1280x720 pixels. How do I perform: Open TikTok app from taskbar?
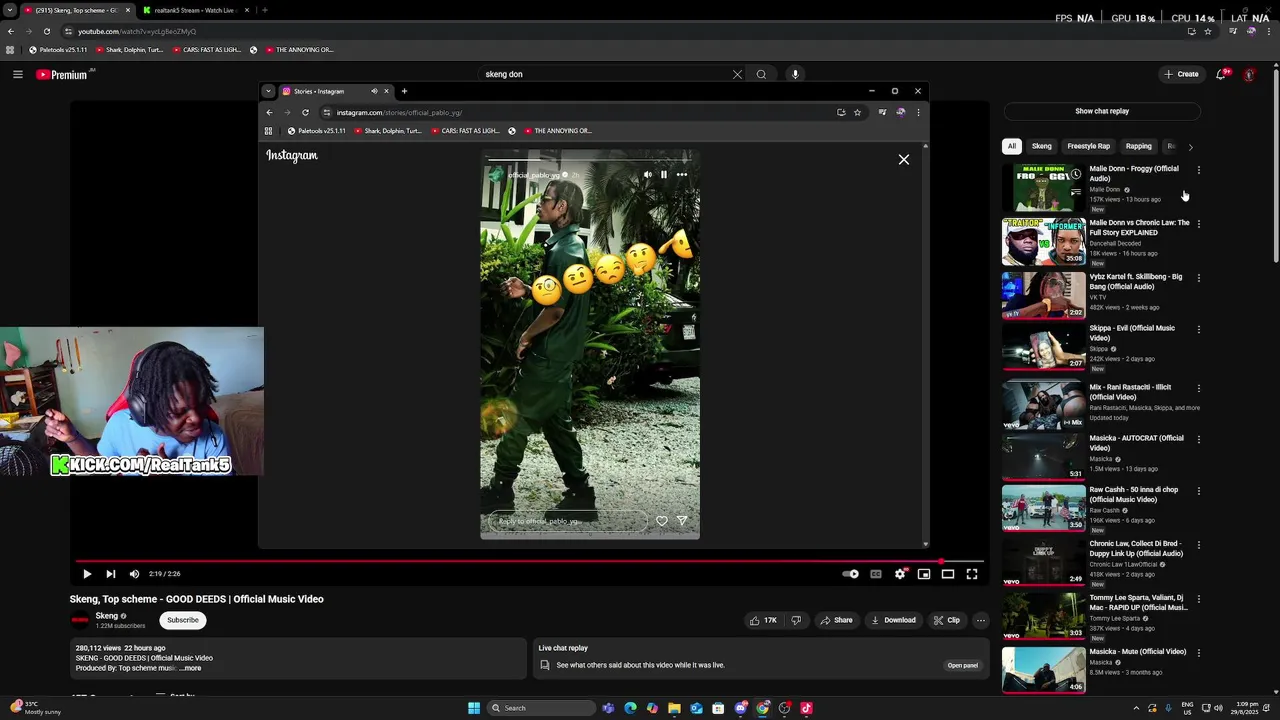tap(806, 708)
